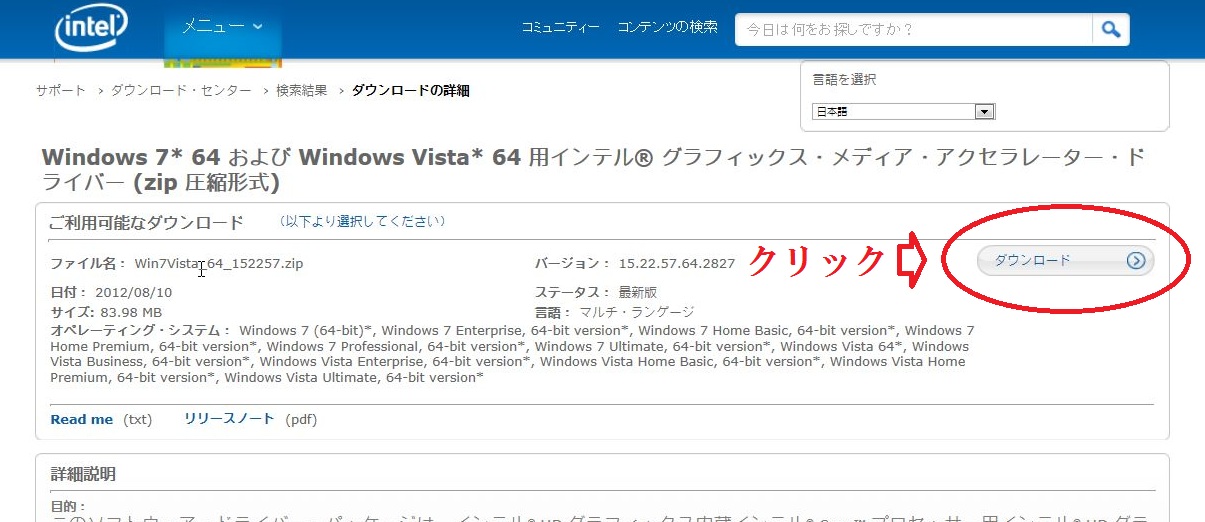Viewport: 1205px width, 522px height.
Task: Click the arrow icon on ダウンロード button
Action: point(1135,261)
